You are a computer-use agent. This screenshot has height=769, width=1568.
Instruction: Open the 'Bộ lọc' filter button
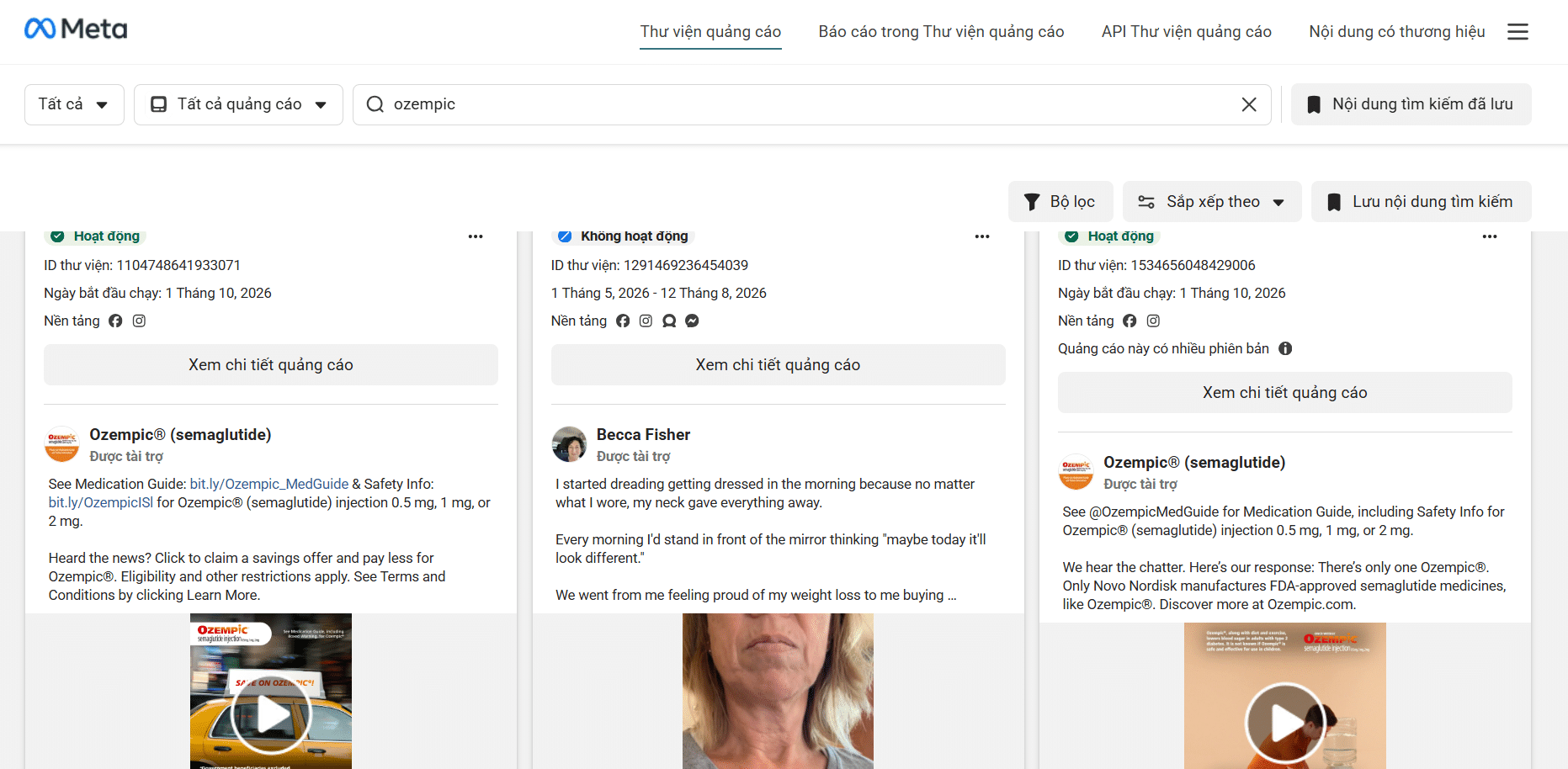1060,202
